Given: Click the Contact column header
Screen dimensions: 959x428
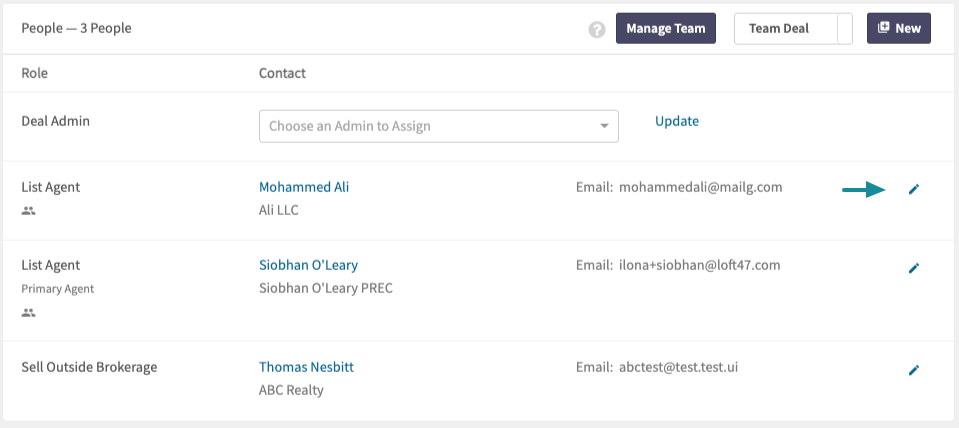Looking at the screenshot, I should (282, 73).
